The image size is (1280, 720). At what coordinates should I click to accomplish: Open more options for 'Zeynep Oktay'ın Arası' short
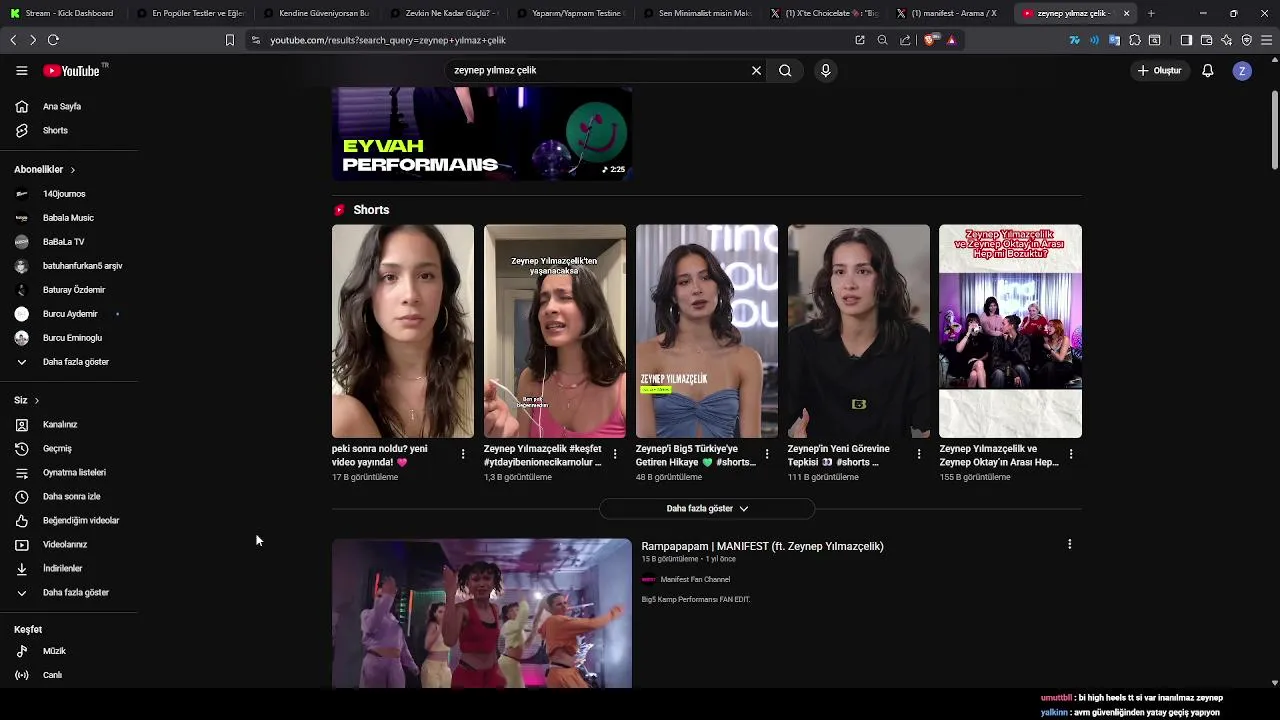(1071, 454)
